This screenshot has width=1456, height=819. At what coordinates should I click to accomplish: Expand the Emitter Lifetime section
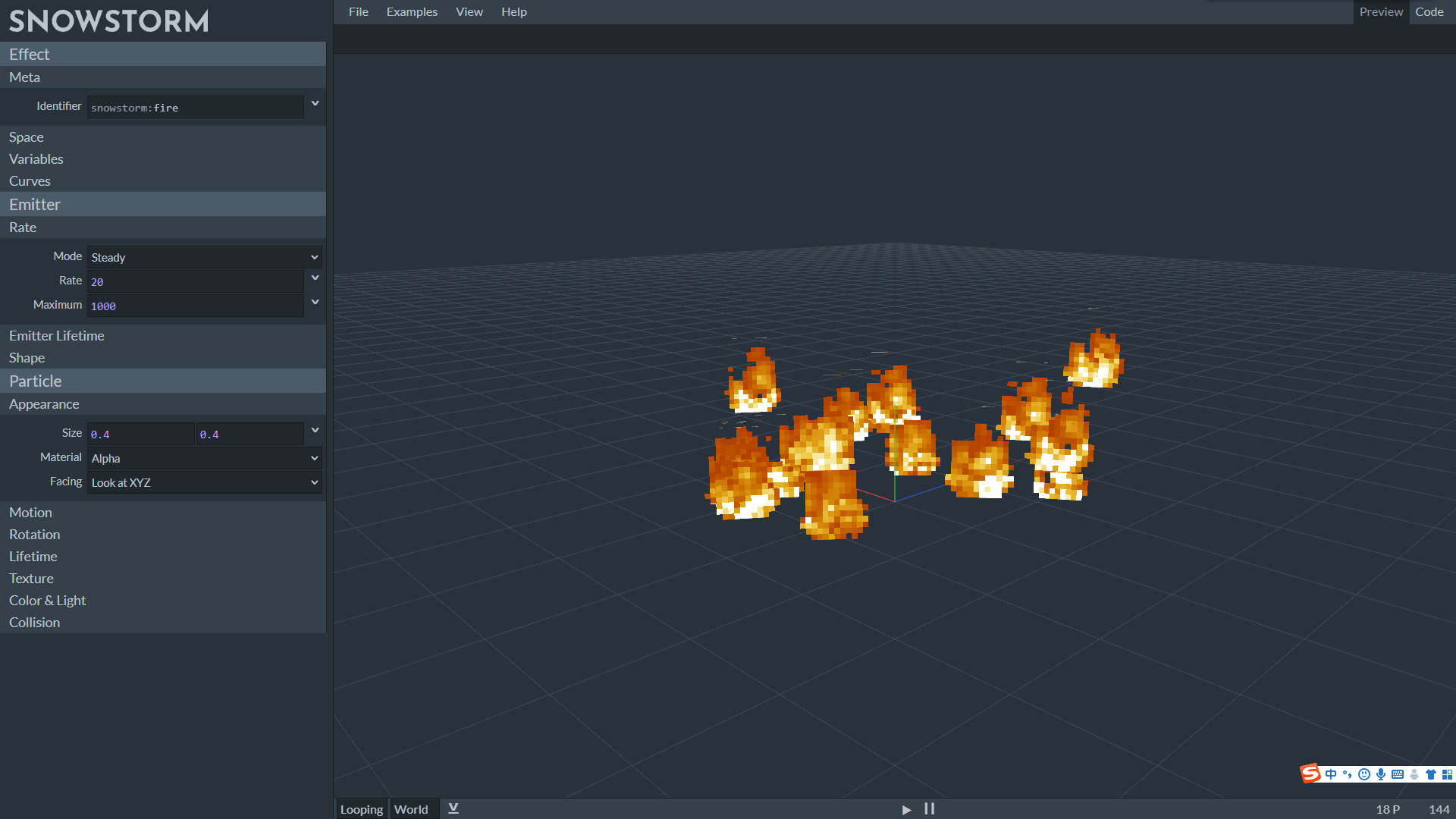point(163,336)
